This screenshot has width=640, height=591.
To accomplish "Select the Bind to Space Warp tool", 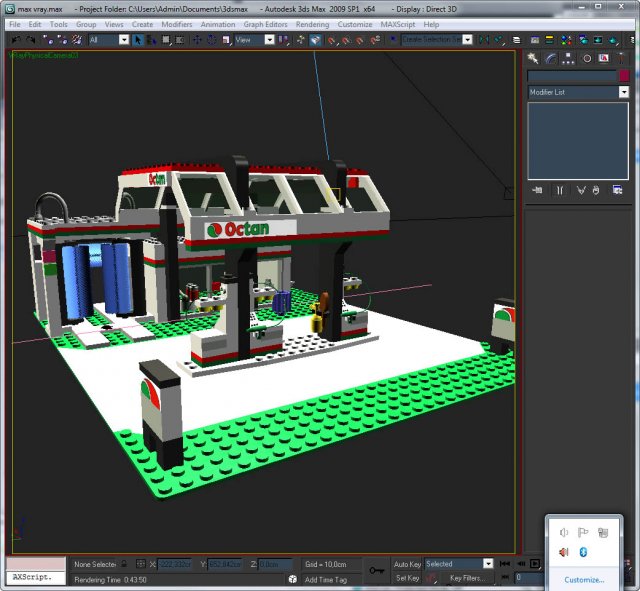I will [x=77, y=40].
